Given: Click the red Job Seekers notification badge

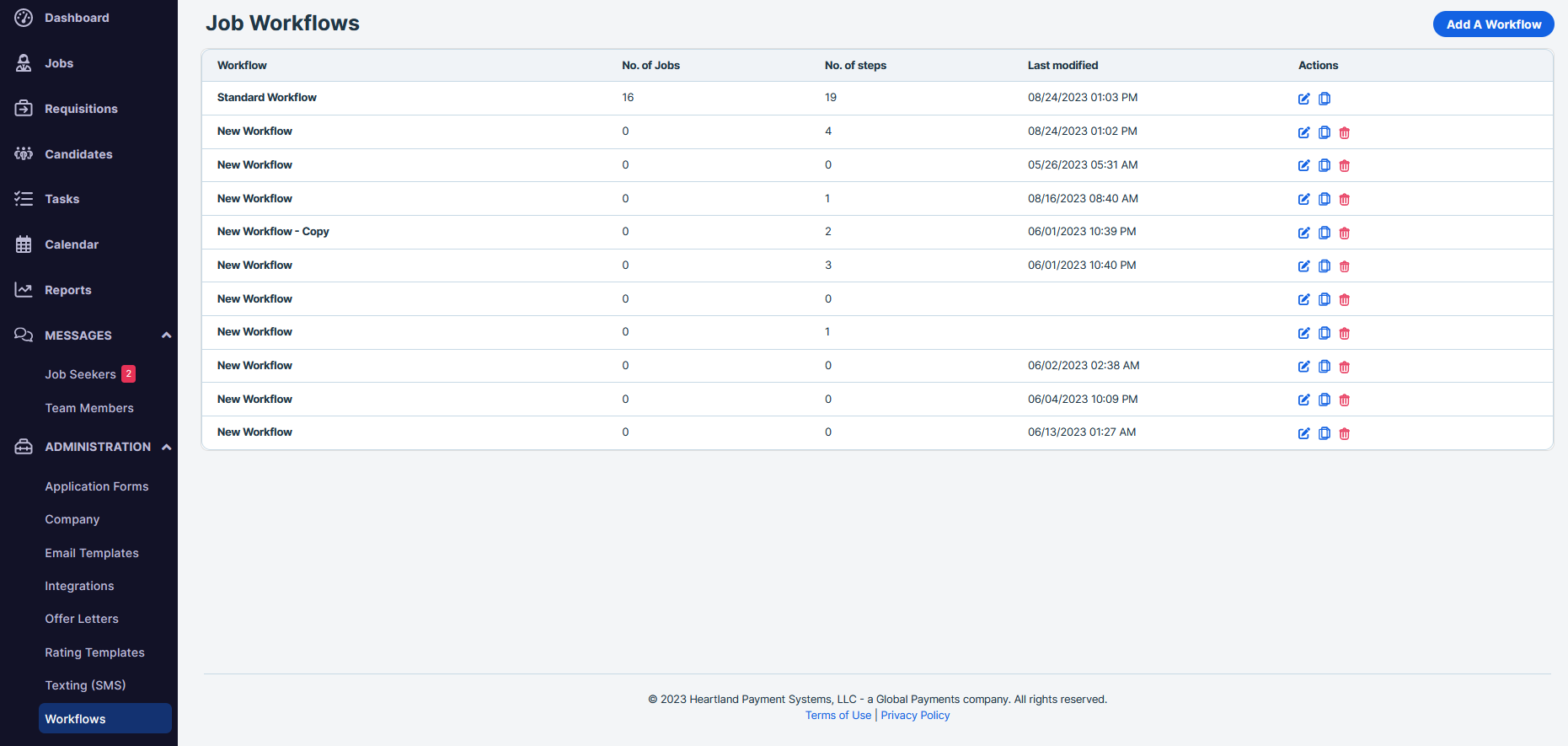Looking at the screenshot, I should 128,374.
